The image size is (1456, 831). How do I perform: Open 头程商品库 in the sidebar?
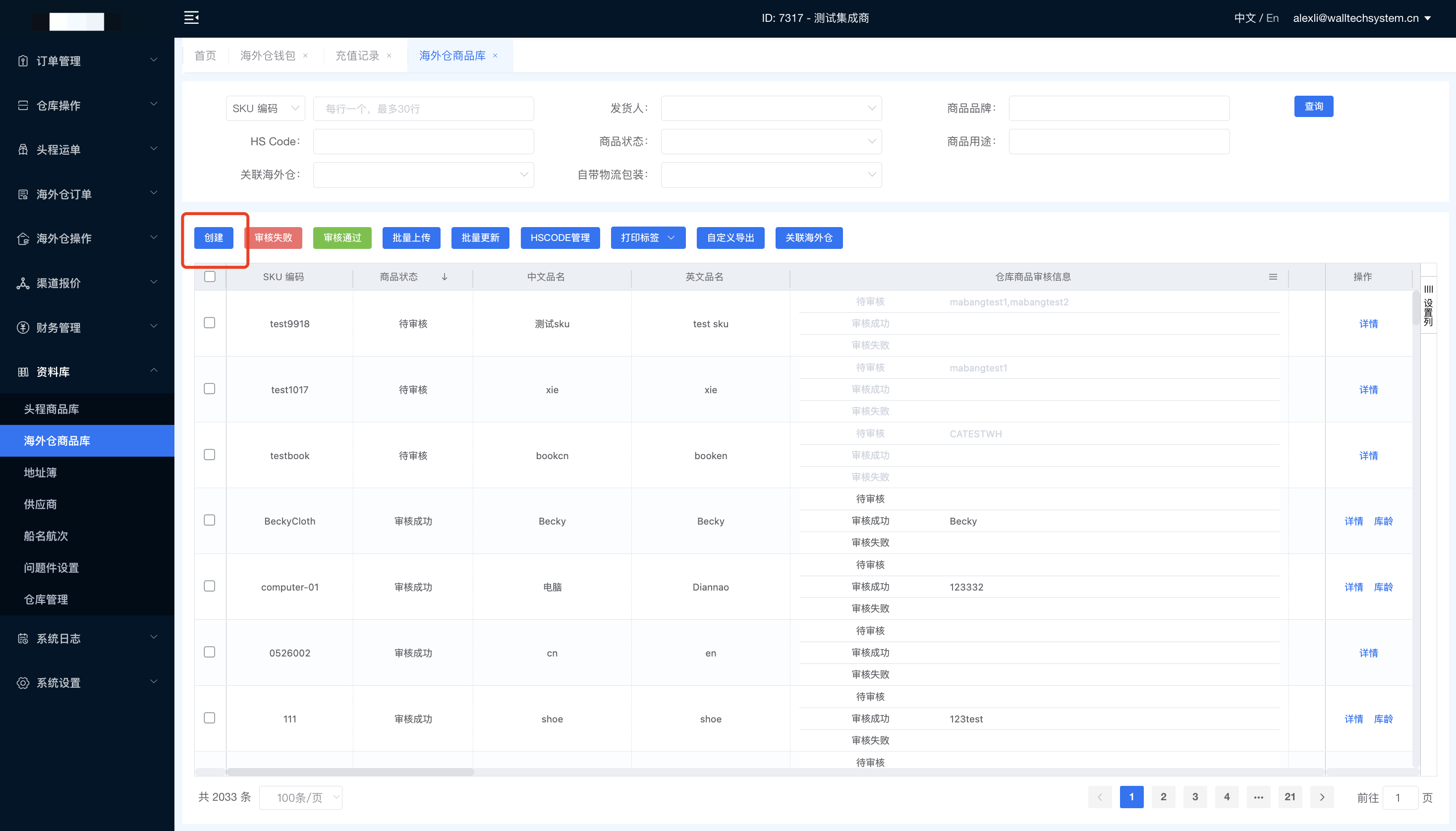click(52, 409)
